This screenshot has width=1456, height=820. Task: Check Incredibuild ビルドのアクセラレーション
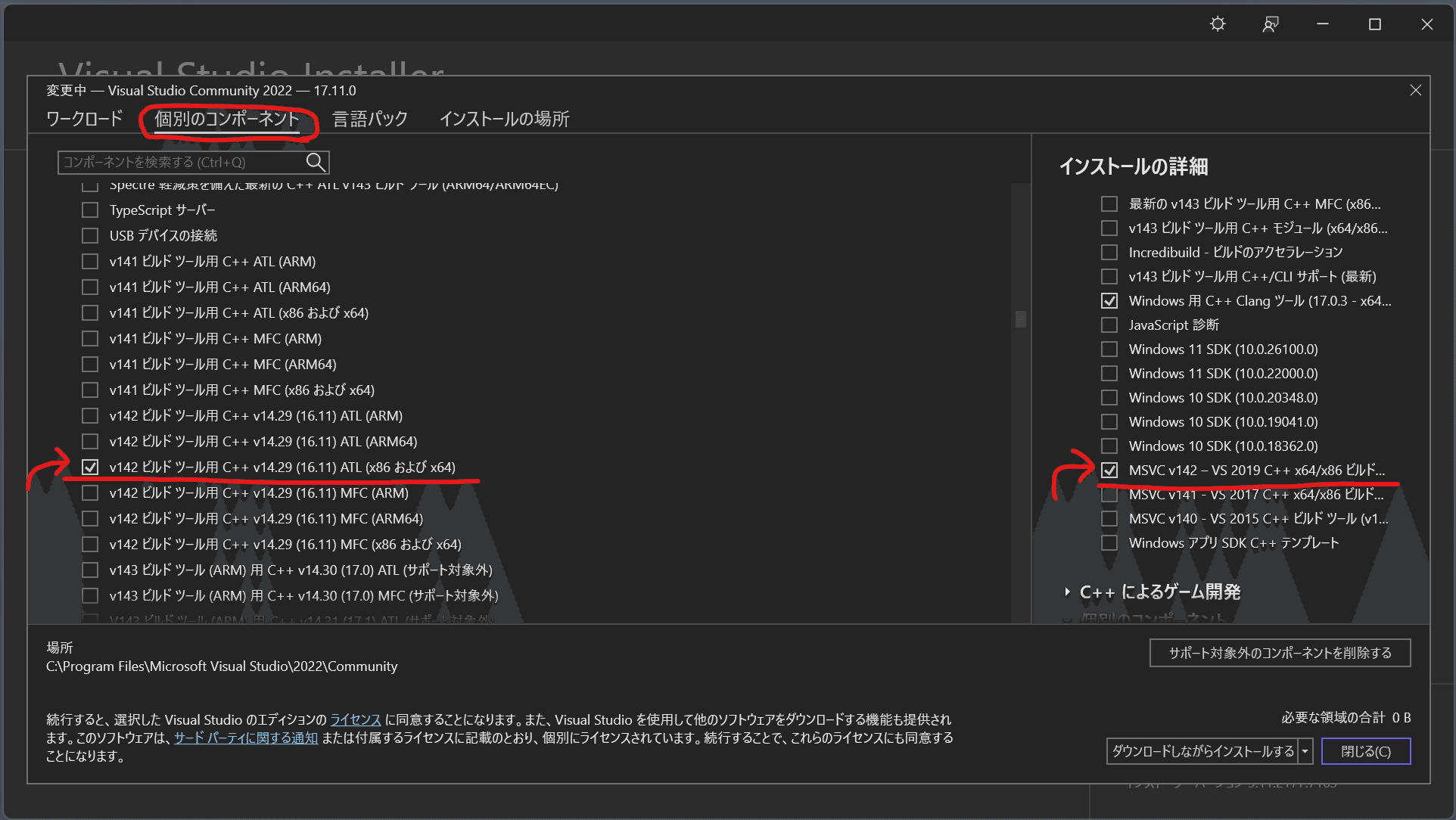click(x=1109, y=252)
